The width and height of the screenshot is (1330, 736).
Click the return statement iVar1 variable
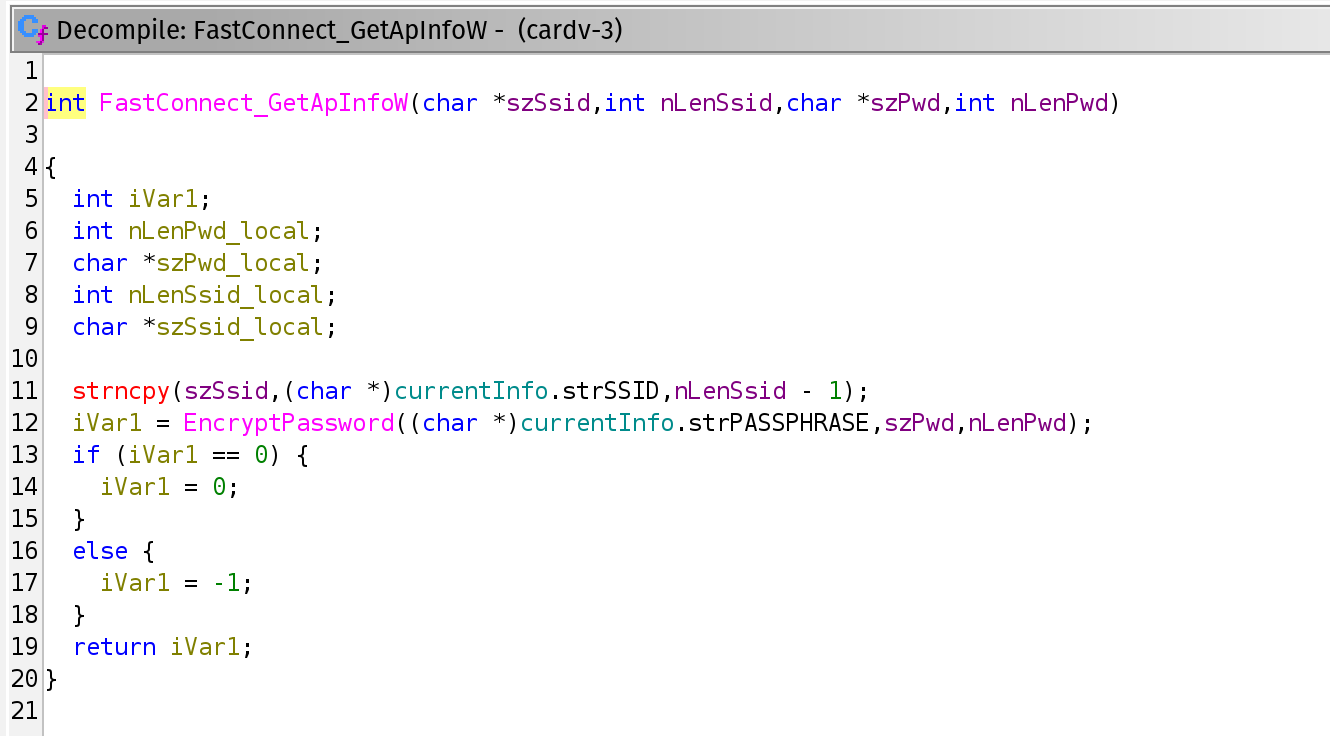pyautogui.click(x=206, y=647)
